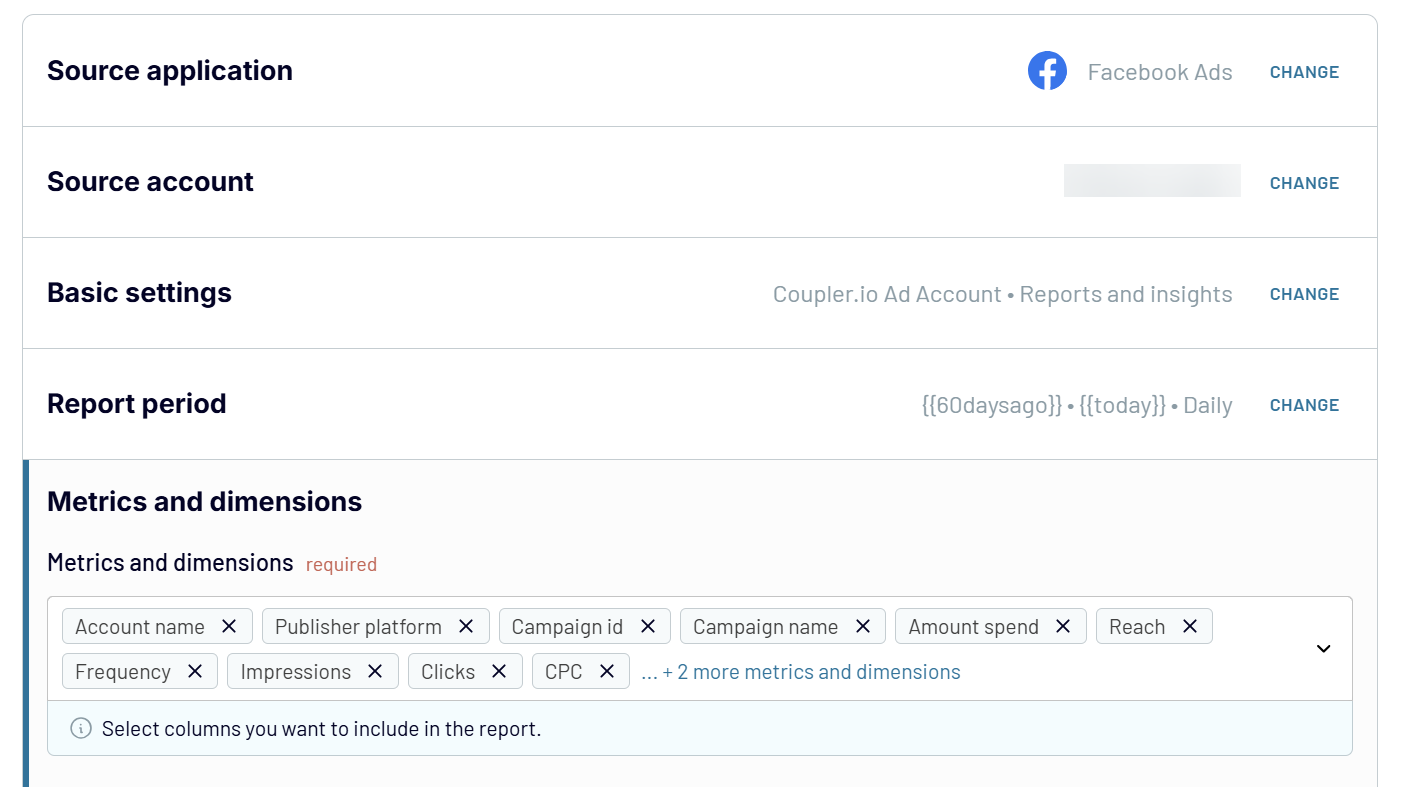The image size is (1407, 787).
Task: Click the Metrics and dimensions section header
Action: (x=204, y=501)
